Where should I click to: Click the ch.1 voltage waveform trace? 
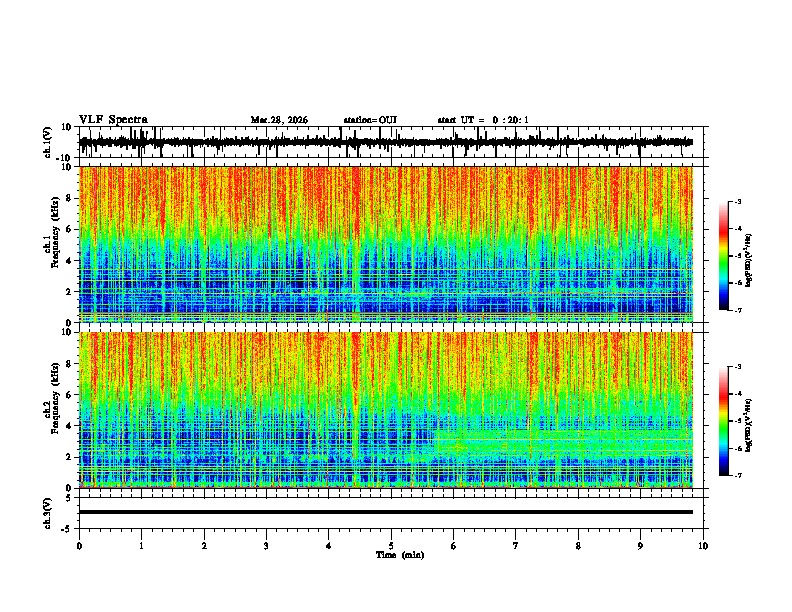386,142
